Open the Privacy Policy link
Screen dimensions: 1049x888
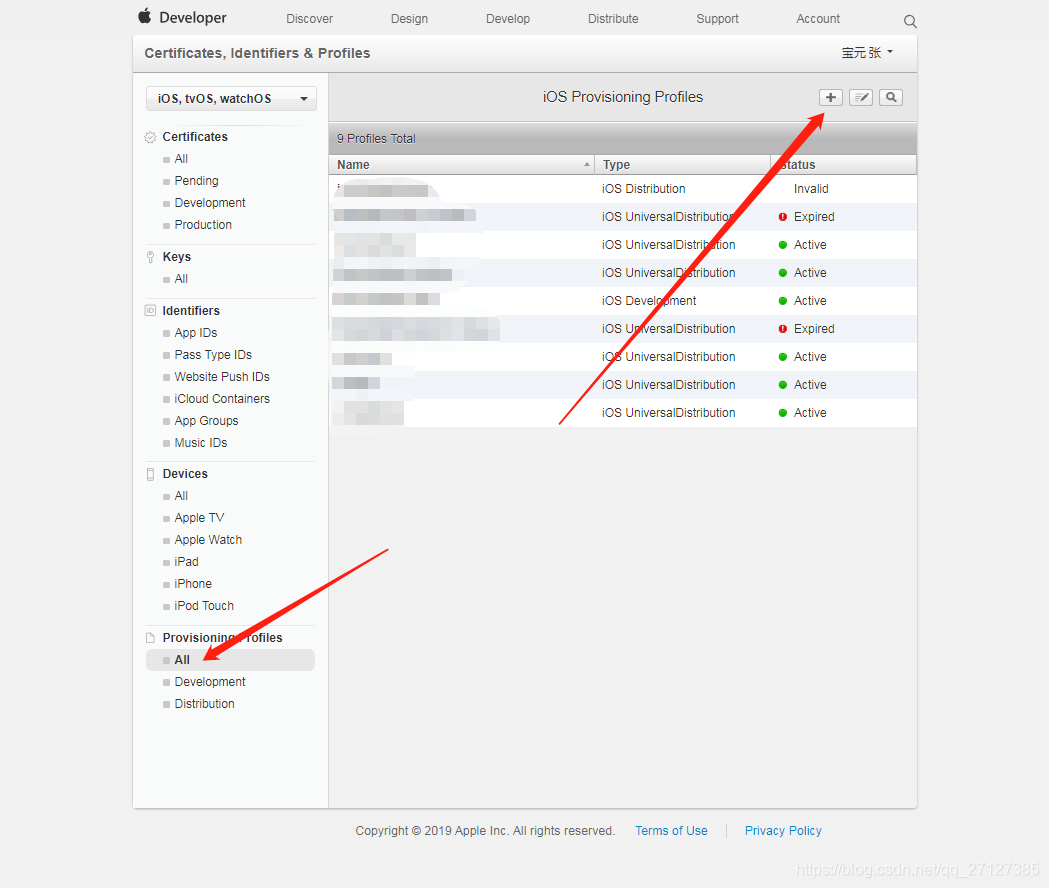click(783, 830)
